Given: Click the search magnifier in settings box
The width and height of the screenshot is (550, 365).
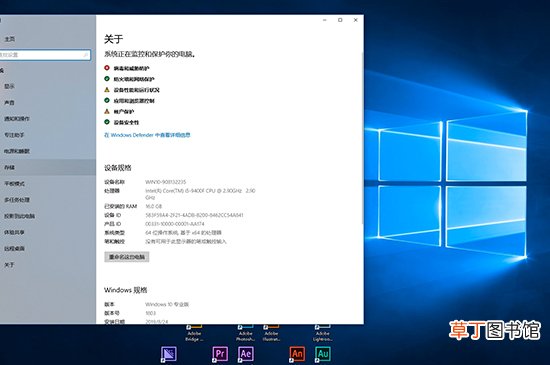Looking at the screenshot, I should pos(86,55).
